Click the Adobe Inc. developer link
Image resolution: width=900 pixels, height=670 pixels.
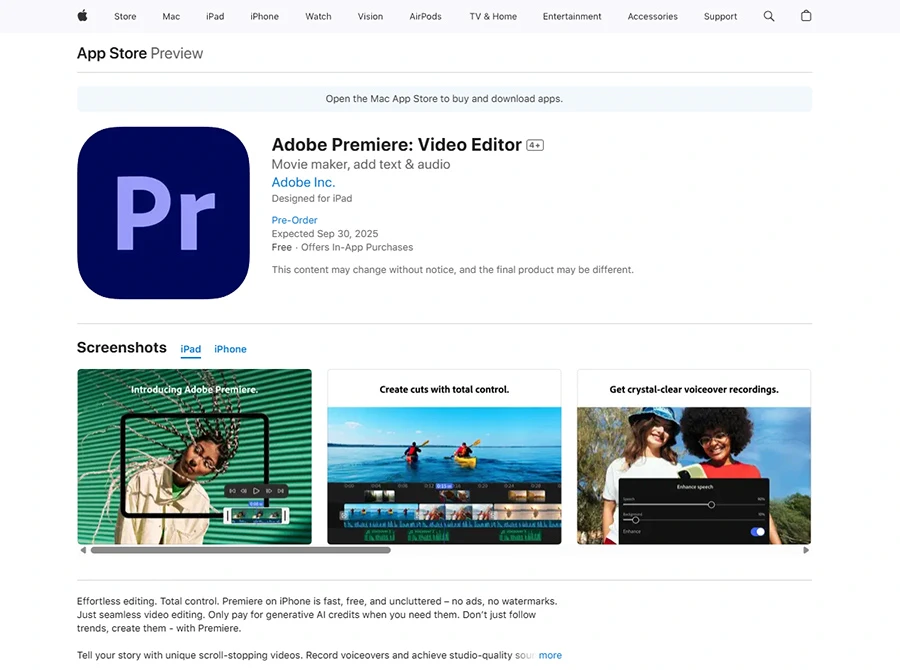pyautogui.click(x=302, y=182)
